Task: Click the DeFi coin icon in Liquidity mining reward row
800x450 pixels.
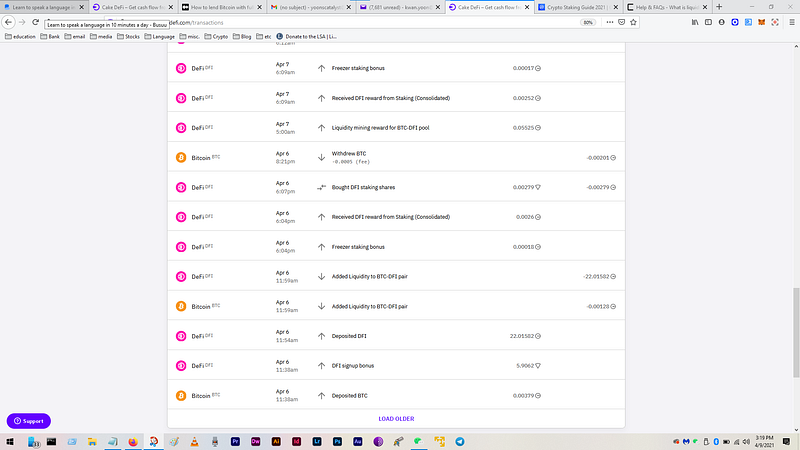Action: pos(181,128)
